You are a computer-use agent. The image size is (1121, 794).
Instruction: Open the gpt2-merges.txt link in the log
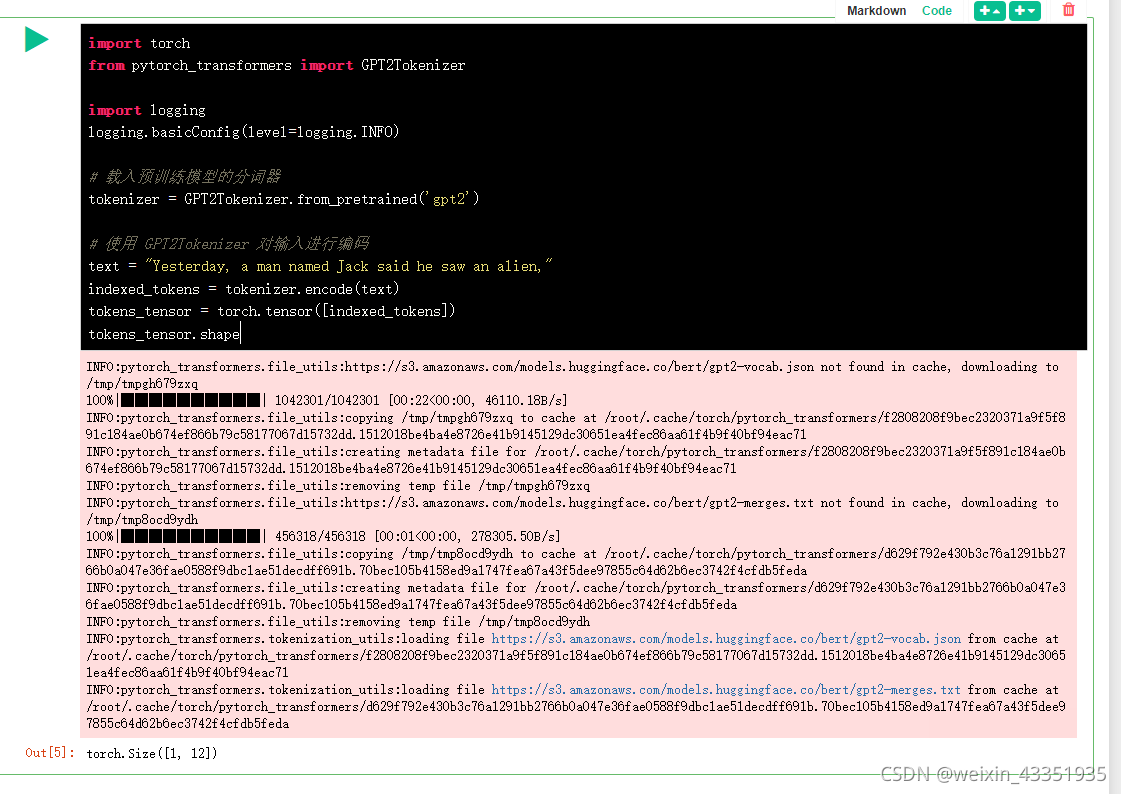[726, 690]
